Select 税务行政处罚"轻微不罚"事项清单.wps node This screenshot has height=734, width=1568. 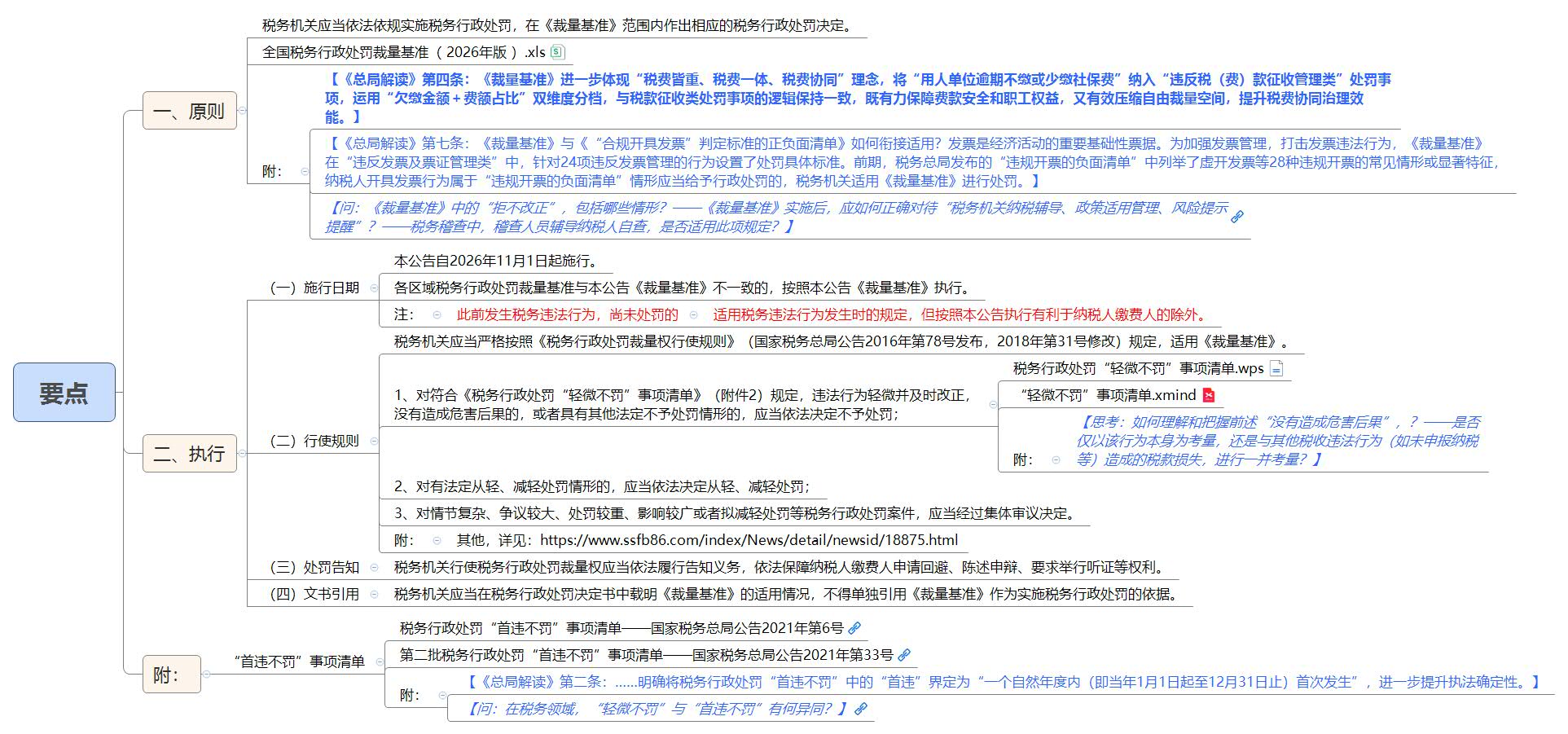(1138, 368)
